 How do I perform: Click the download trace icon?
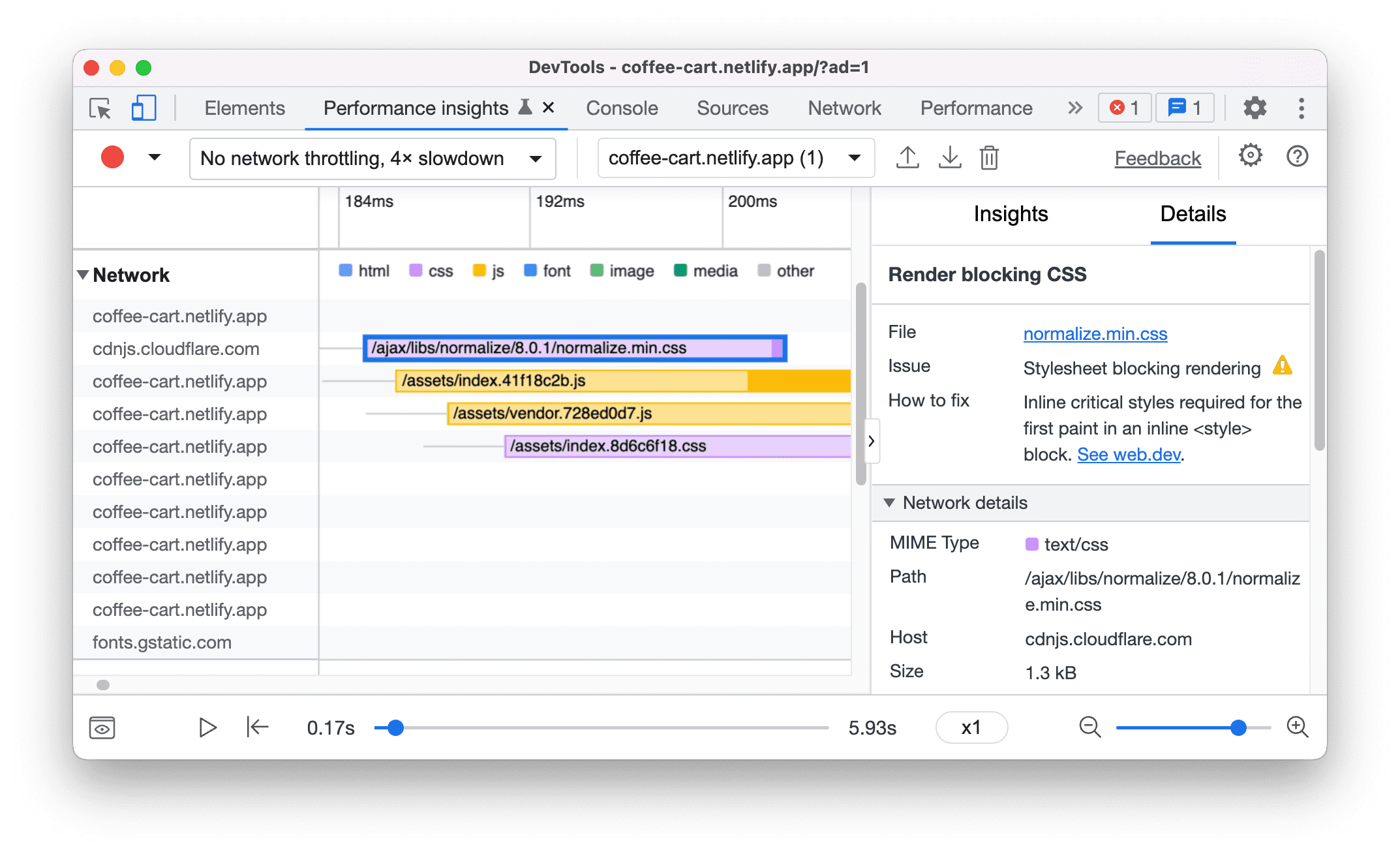tap(948, 158)
